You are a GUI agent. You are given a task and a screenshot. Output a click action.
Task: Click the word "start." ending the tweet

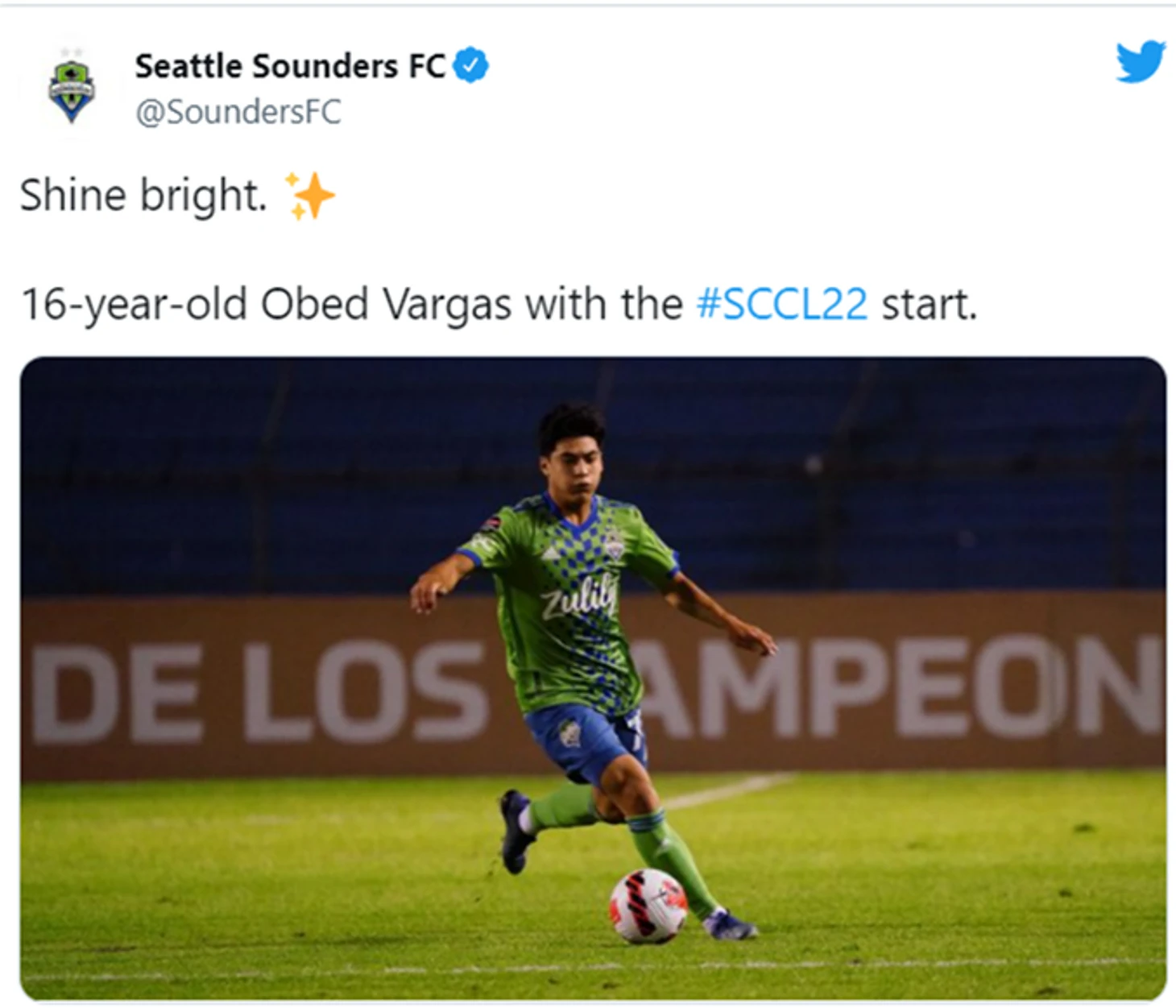[x=929, y=305]
